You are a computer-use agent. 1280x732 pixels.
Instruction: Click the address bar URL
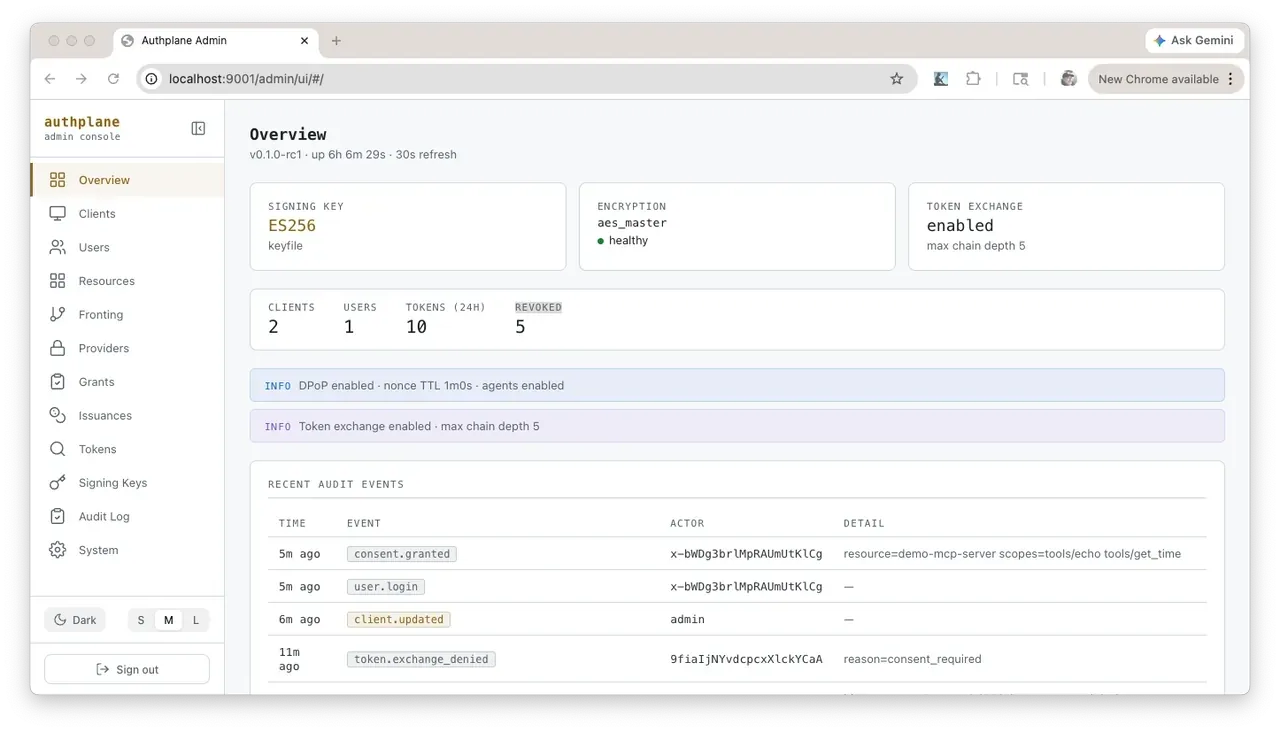click(246, 79)
